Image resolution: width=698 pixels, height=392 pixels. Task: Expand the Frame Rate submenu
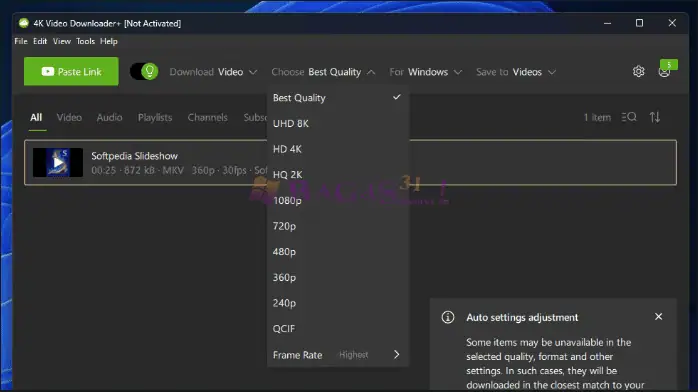click(337, 355)
